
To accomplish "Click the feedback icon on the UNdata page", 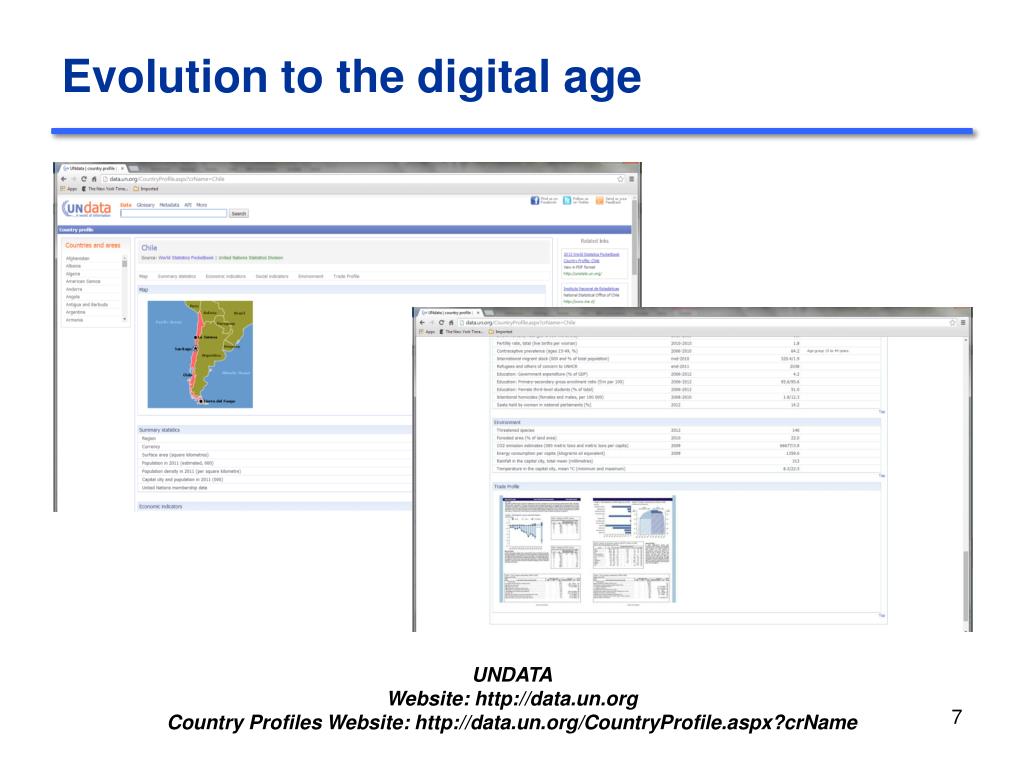I will click(600, 200).
